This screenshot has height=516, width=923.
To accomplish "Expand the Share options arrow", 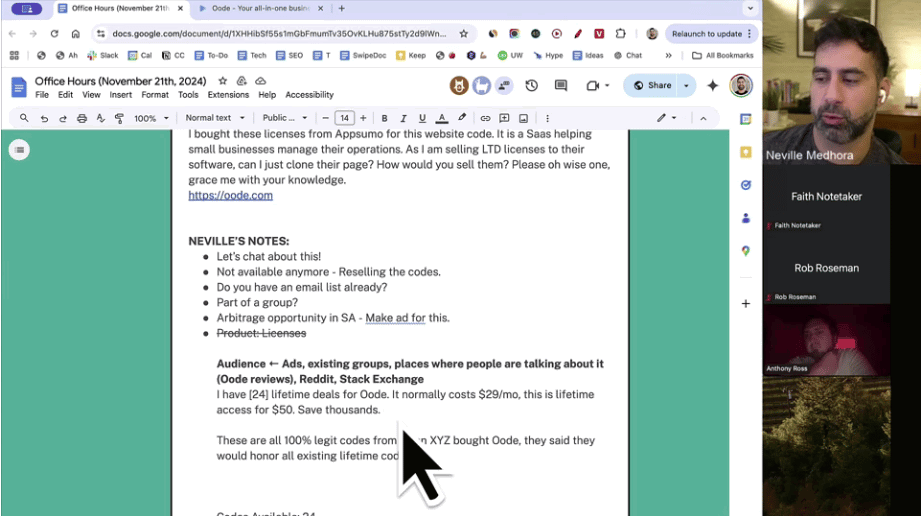I will pos(686,85).
